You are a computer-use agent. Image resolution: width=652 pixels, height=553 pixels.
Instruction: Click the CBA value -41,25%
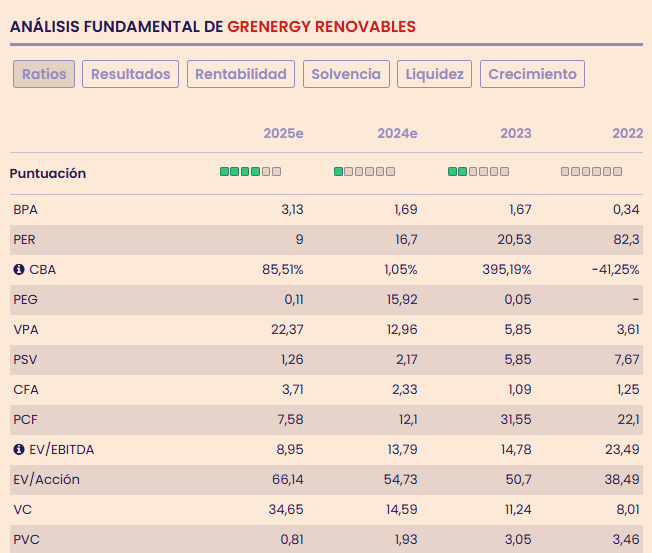tap(615, 269)
